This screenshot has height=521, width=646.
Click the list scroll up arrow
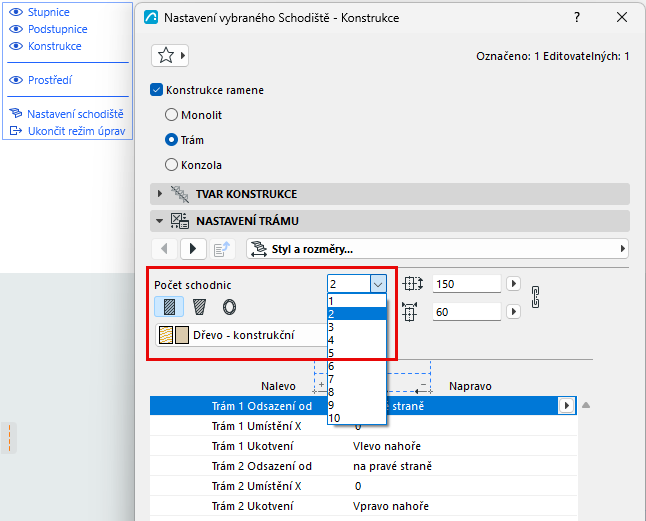pos(586,406)
